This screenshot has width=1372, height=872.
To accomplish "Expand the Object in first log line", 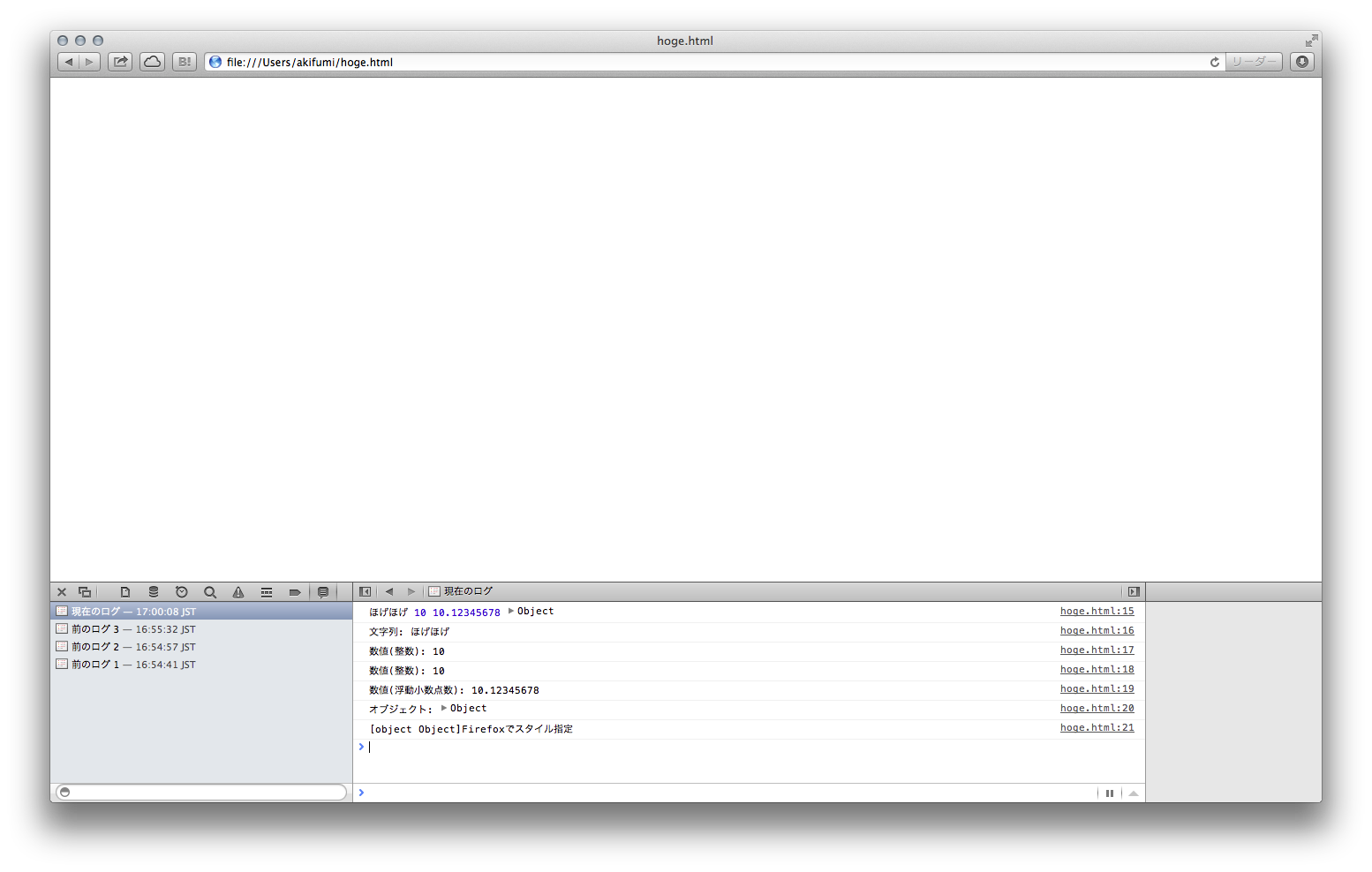I will 511,611.
